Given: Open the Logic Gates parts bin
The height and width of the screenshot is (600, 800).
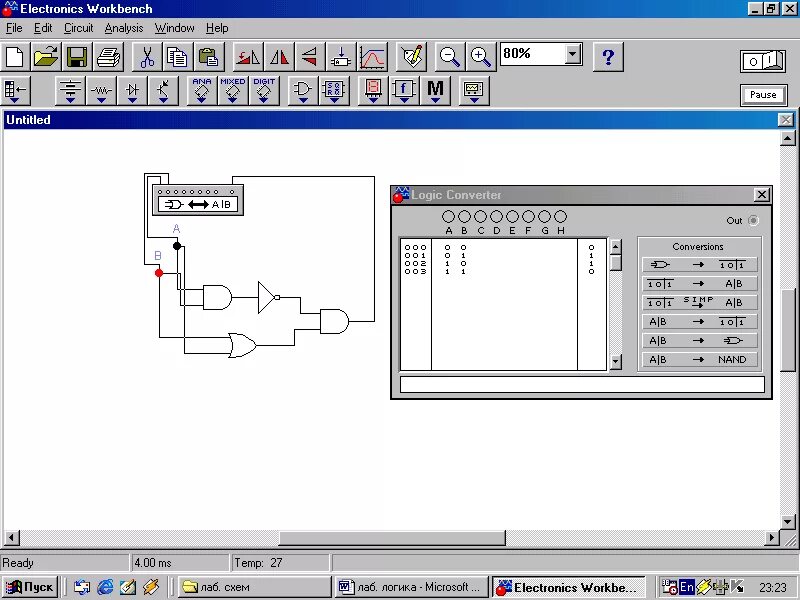Looking at the screenshot, I should pos(303,91).
